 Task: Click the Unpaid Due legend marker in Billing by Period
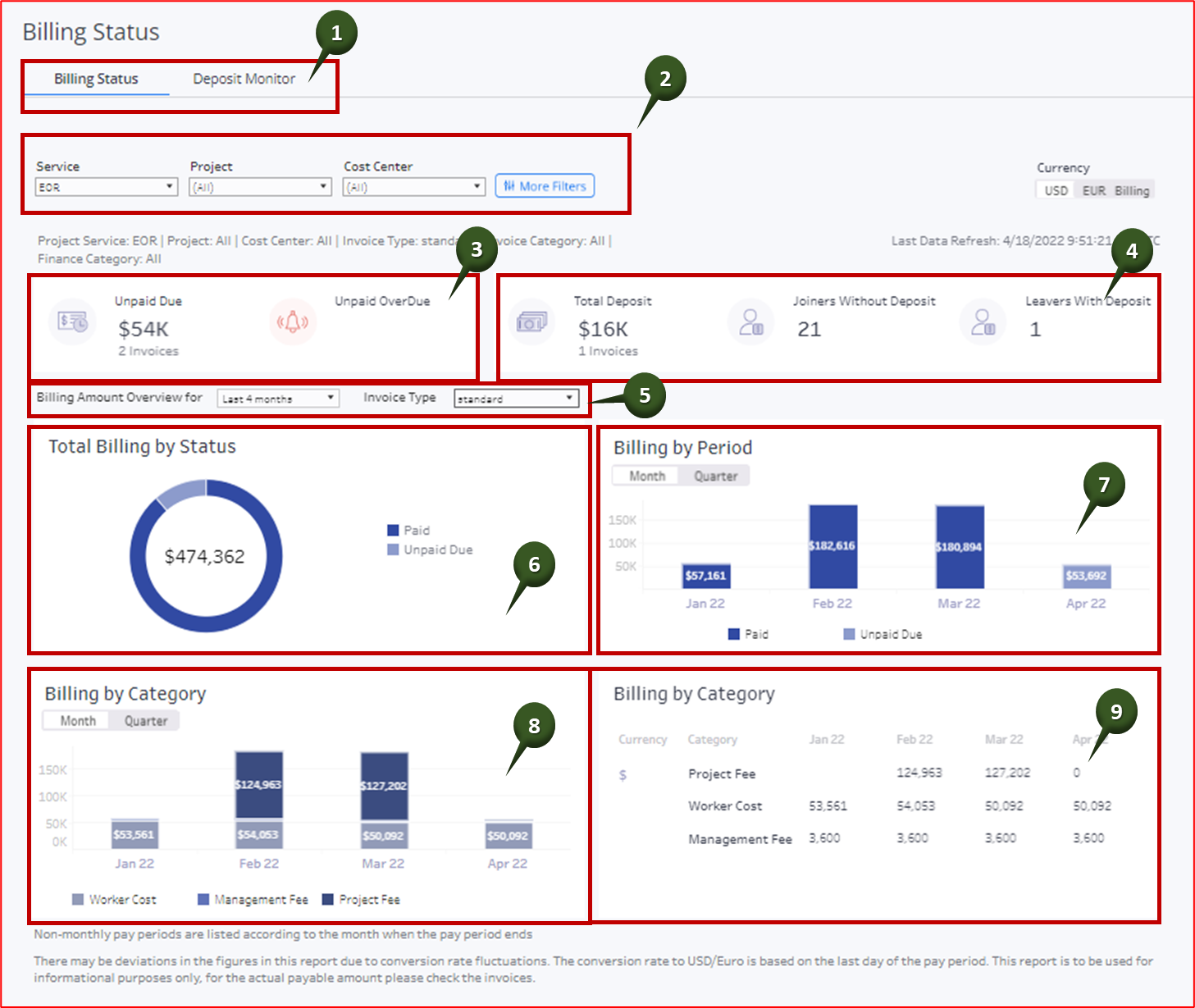pos(847,633)
